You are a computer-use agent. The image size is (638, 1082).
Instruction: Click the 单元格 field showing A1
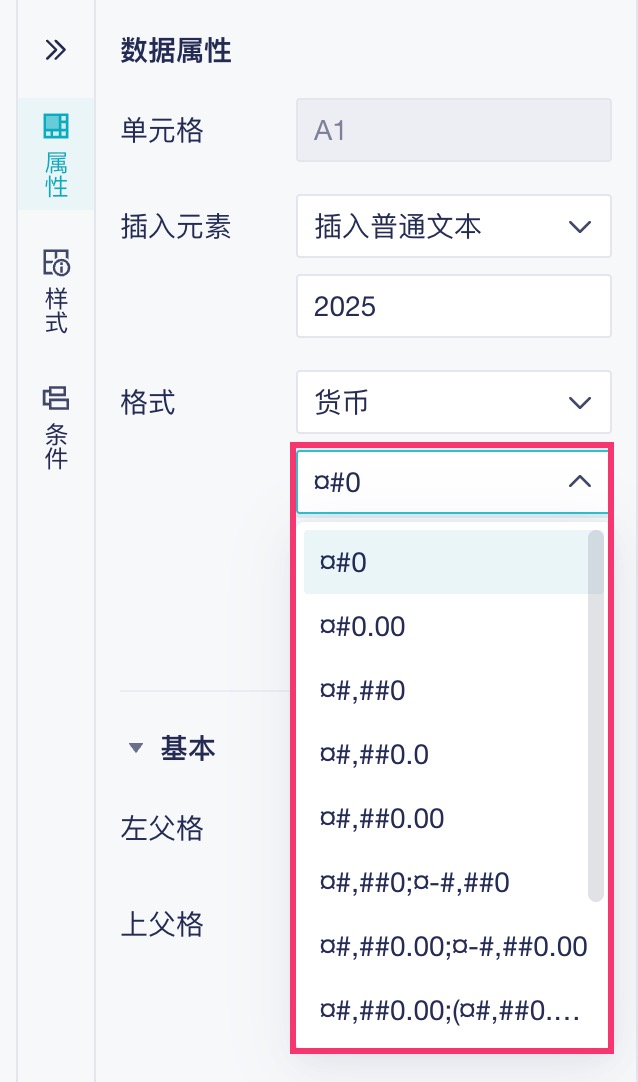click(453, 130)
